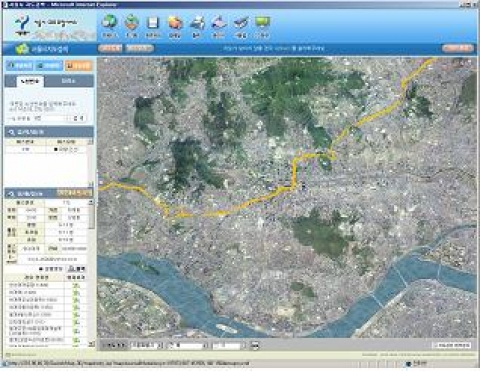Open the white document page toolbar icon
480x371 pixels.
[153, 23]
